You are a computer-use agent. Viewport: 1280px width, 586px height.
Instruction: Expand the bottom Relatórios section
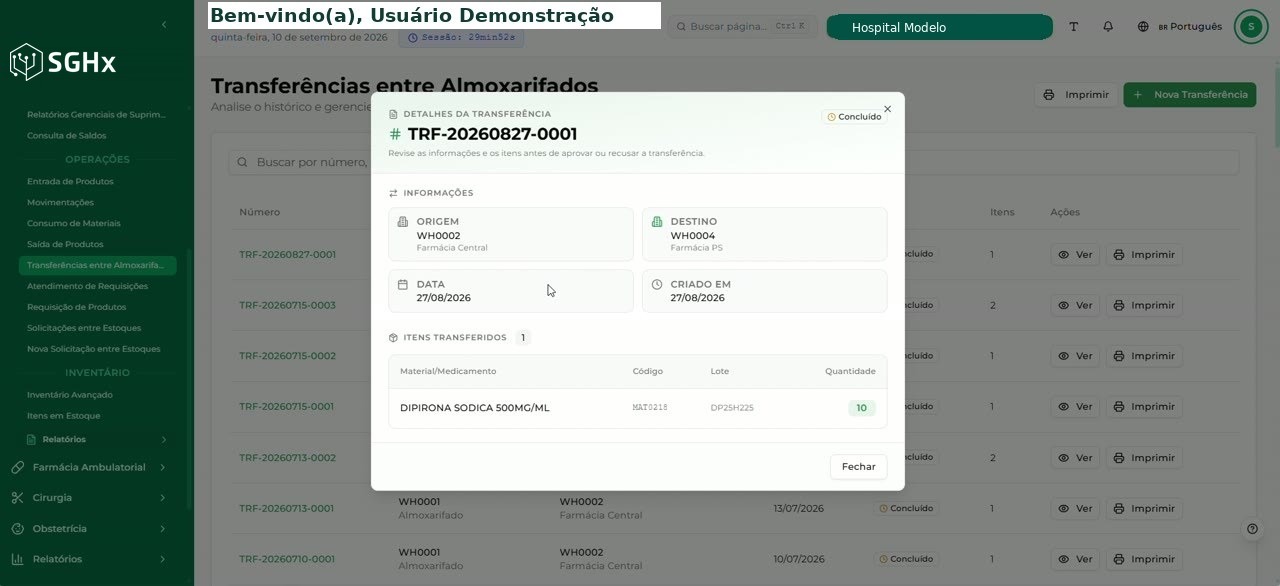(x=89, y=560)
